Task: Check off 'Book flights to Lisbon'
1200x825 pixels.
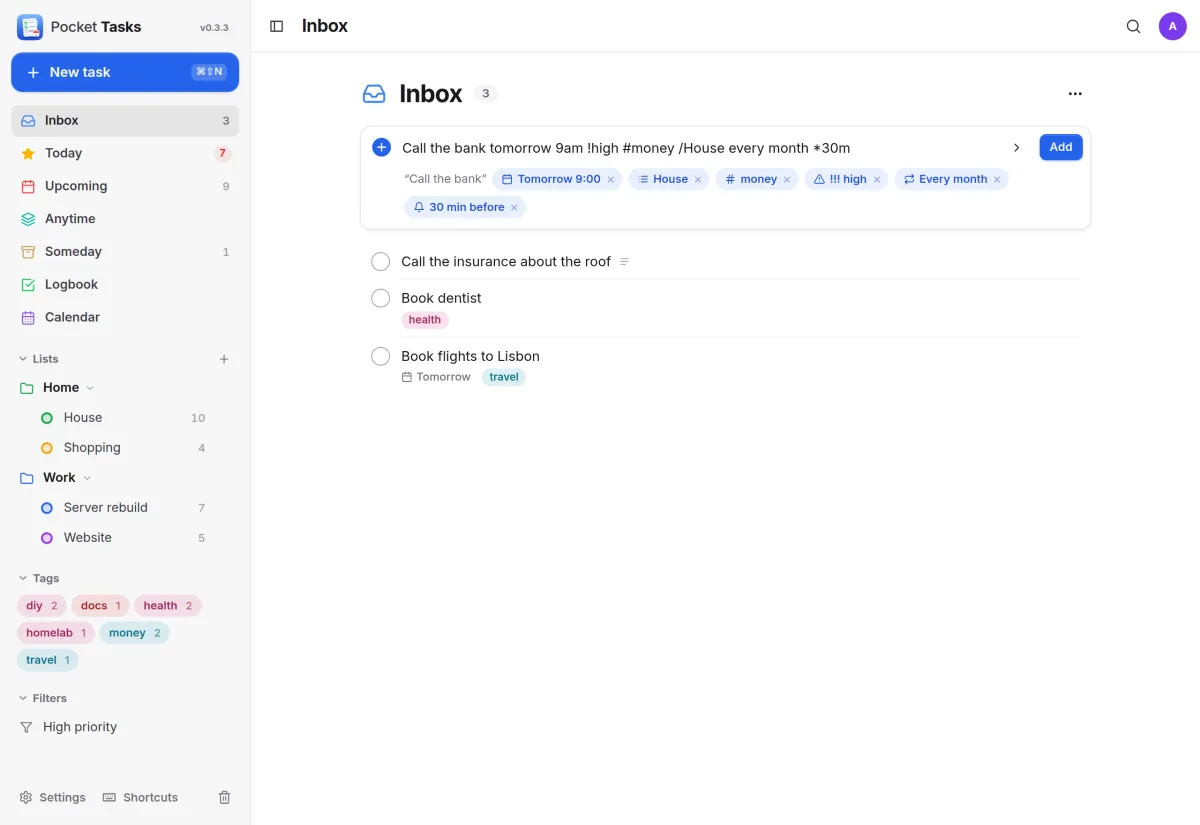Action: (380, 356)
